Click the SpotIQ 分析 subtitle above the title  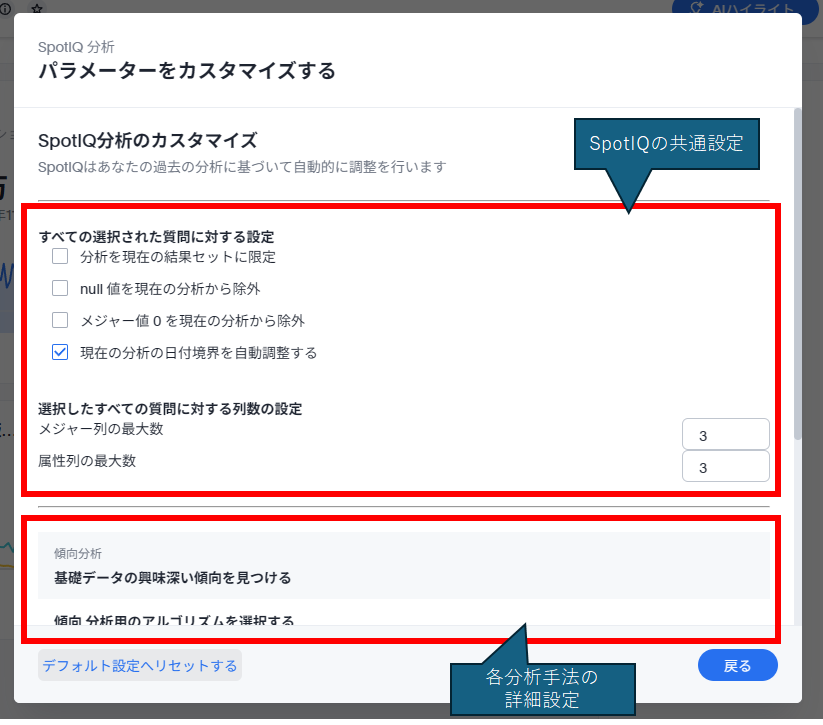76,46
